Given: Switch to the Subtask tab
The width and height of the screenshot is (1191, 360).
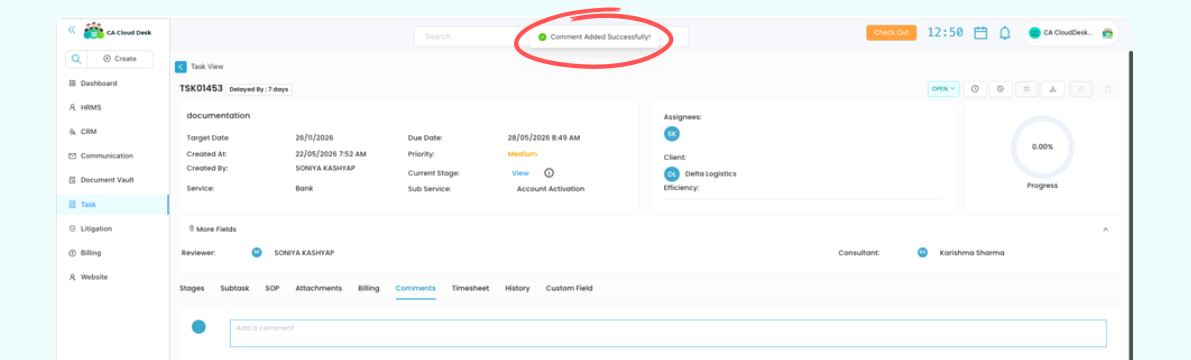Looking at the screenshot, I should [x=235, y=289].
